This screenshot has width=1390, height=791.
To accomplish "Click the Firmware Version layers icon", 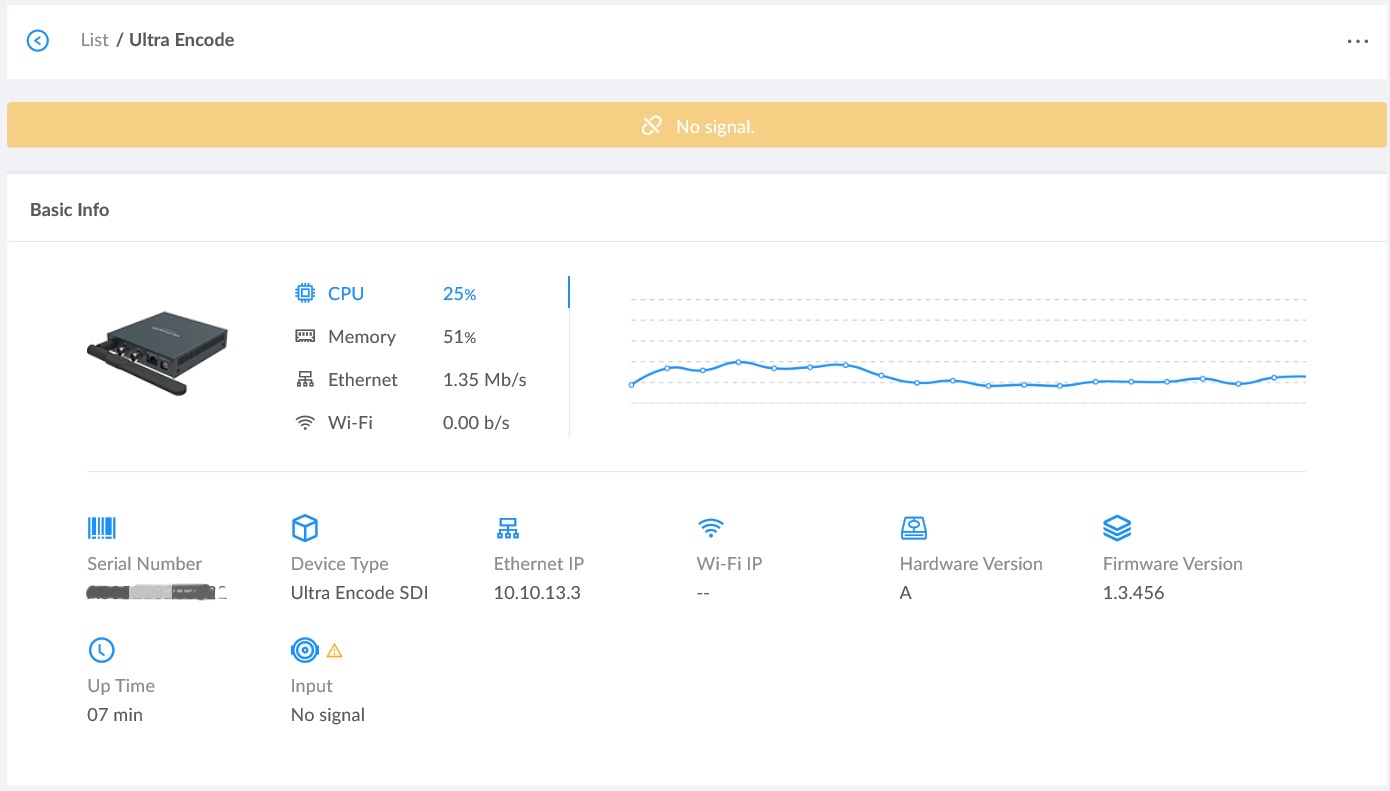I will [1117, 528].
